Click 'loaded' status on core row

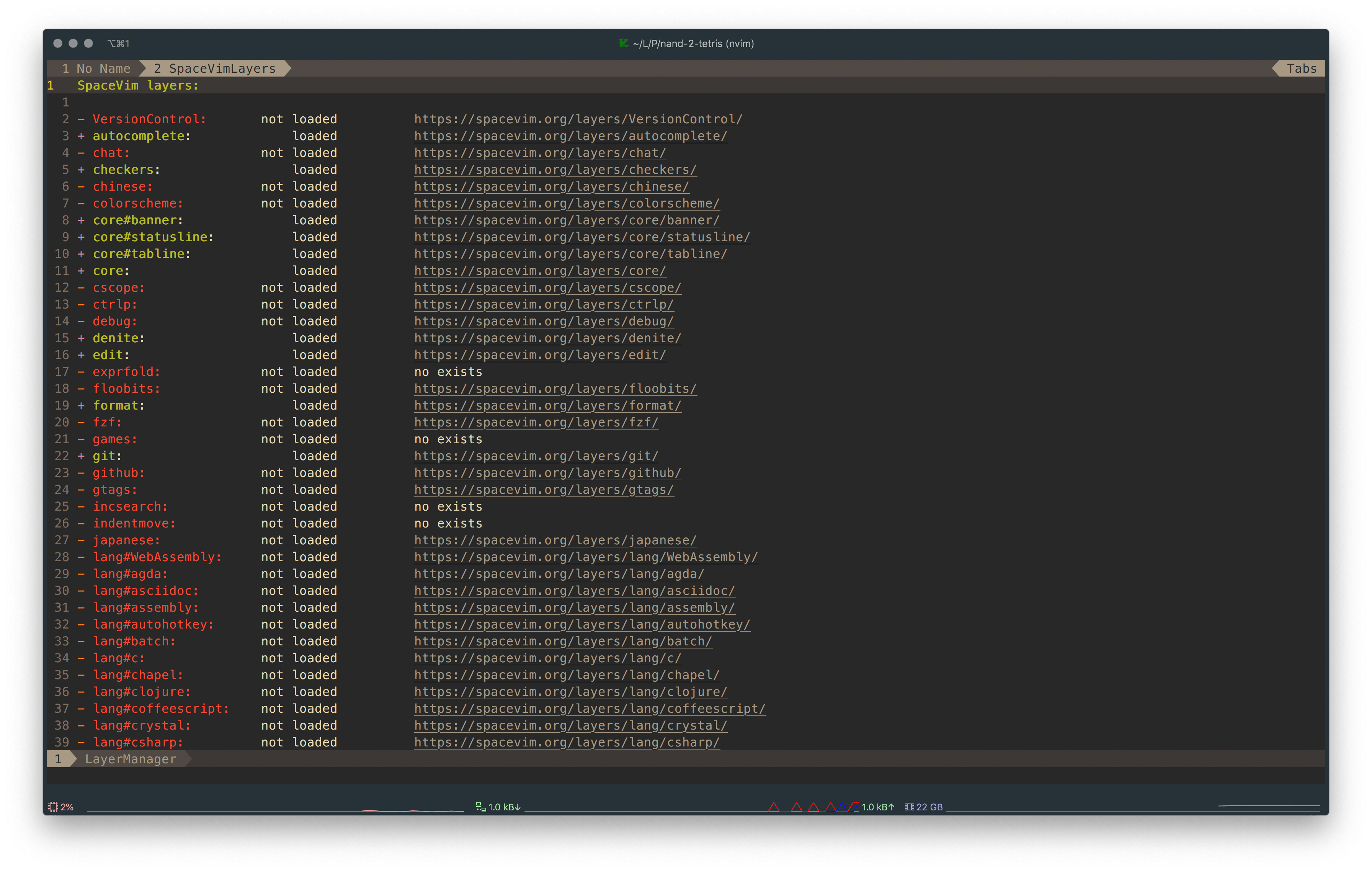315,271
